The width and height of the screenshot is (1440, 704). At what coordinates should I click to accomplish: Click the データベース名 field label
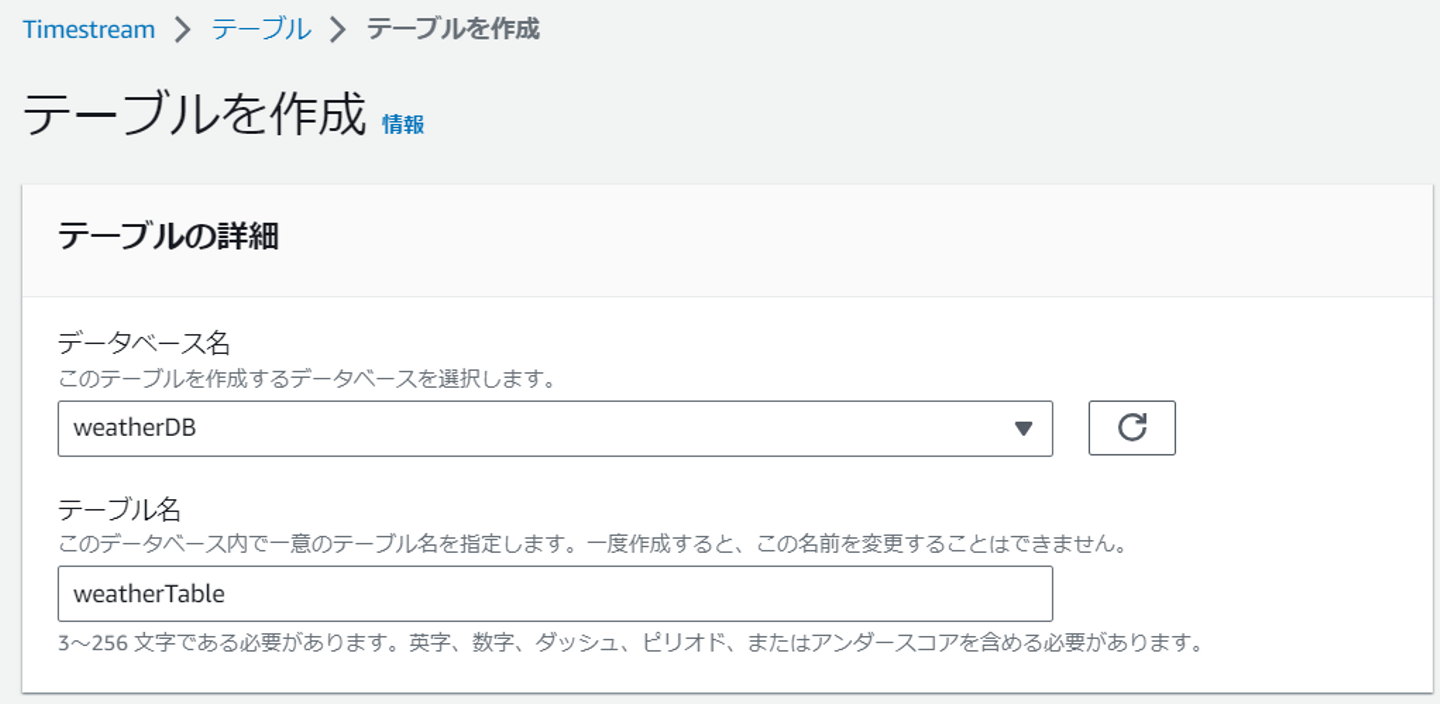pos(144,344)
